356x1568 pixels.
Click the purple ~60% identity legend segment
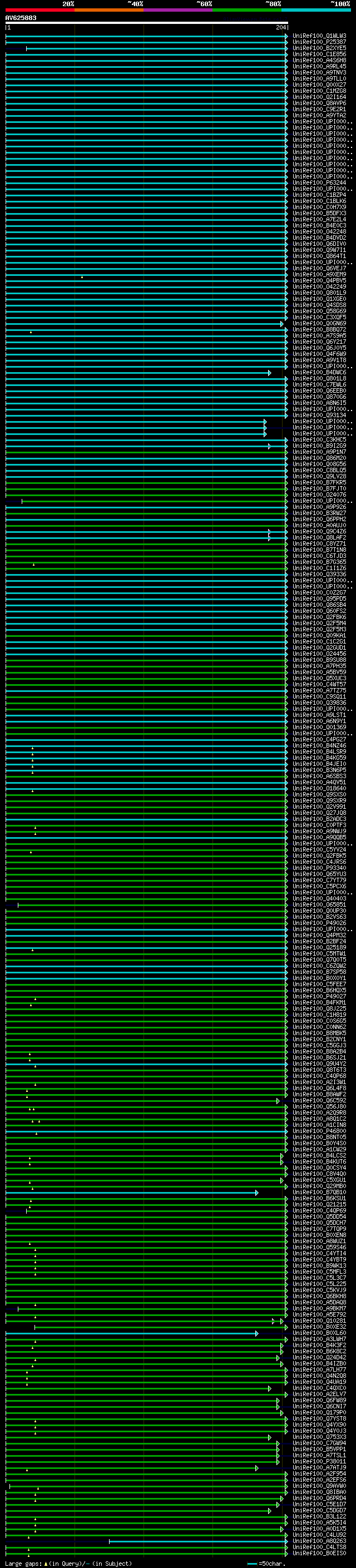(x=177, y=10)
